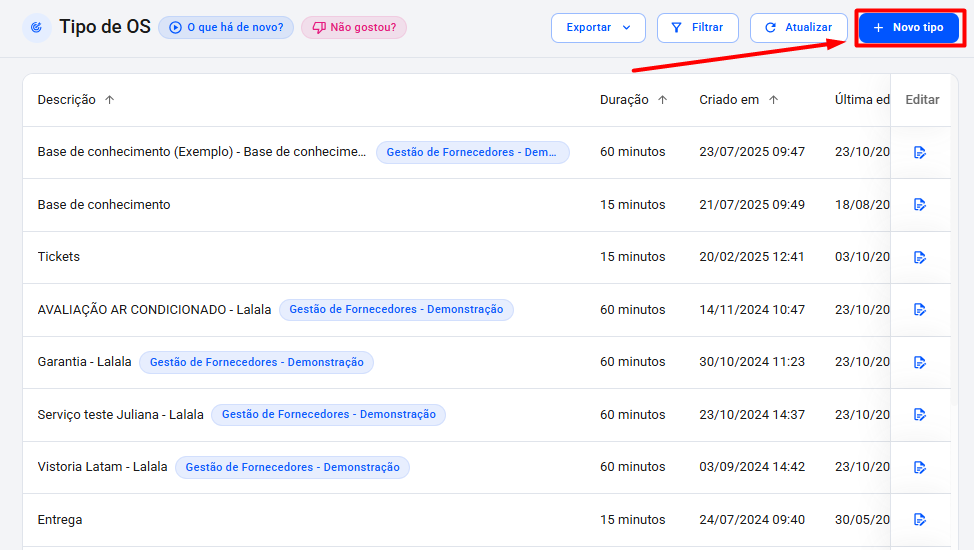Click the refresh icon on Atualizar
This screenshot has width=974, height=550.
click(770, 27)
